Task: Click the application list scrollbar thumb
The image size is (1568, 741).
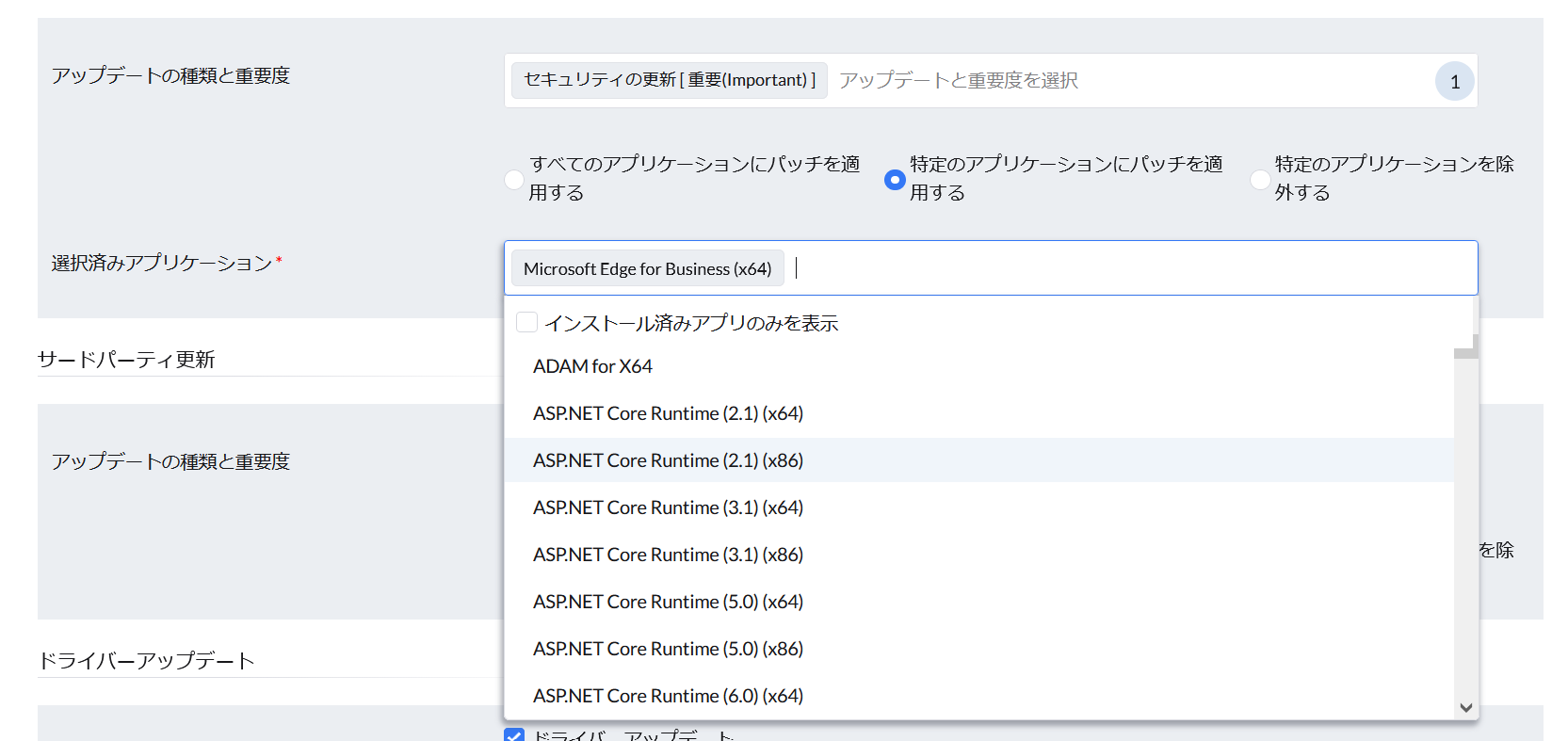Action: click(1465, 350)
